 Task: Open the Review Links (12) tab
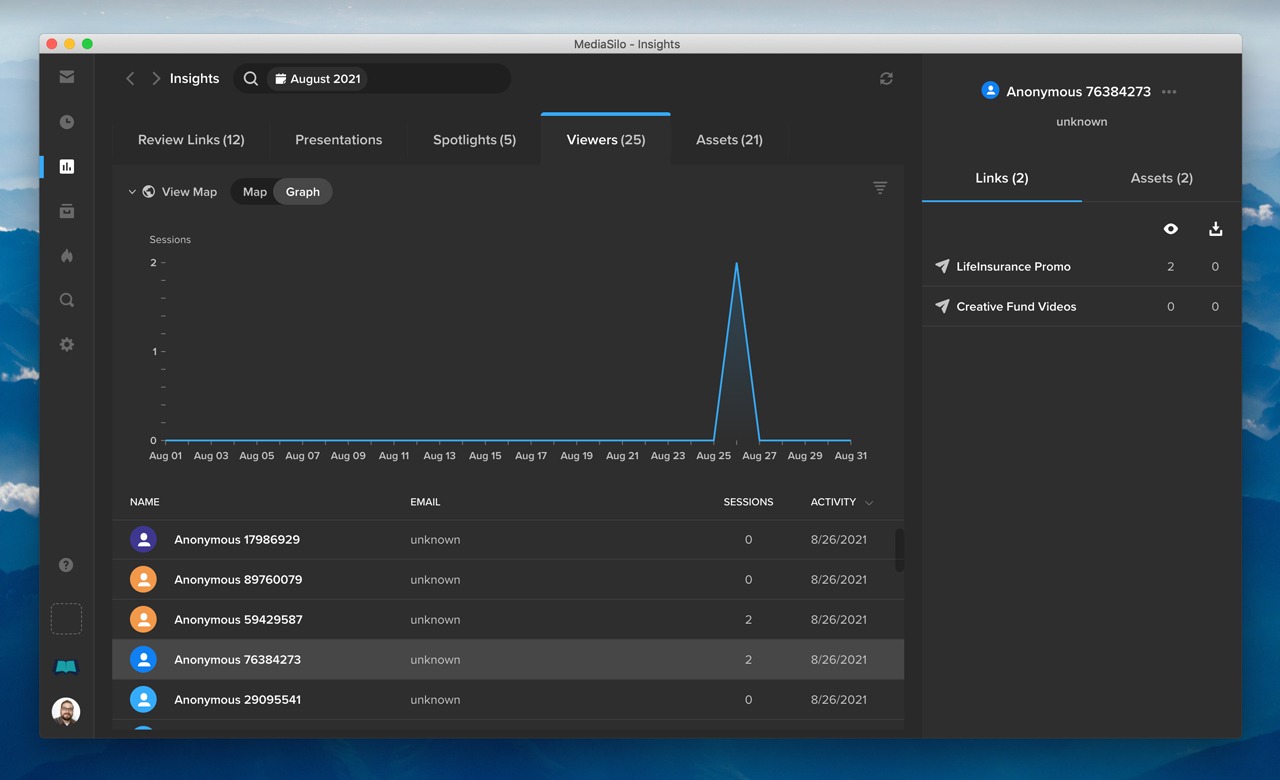[191, 139]
